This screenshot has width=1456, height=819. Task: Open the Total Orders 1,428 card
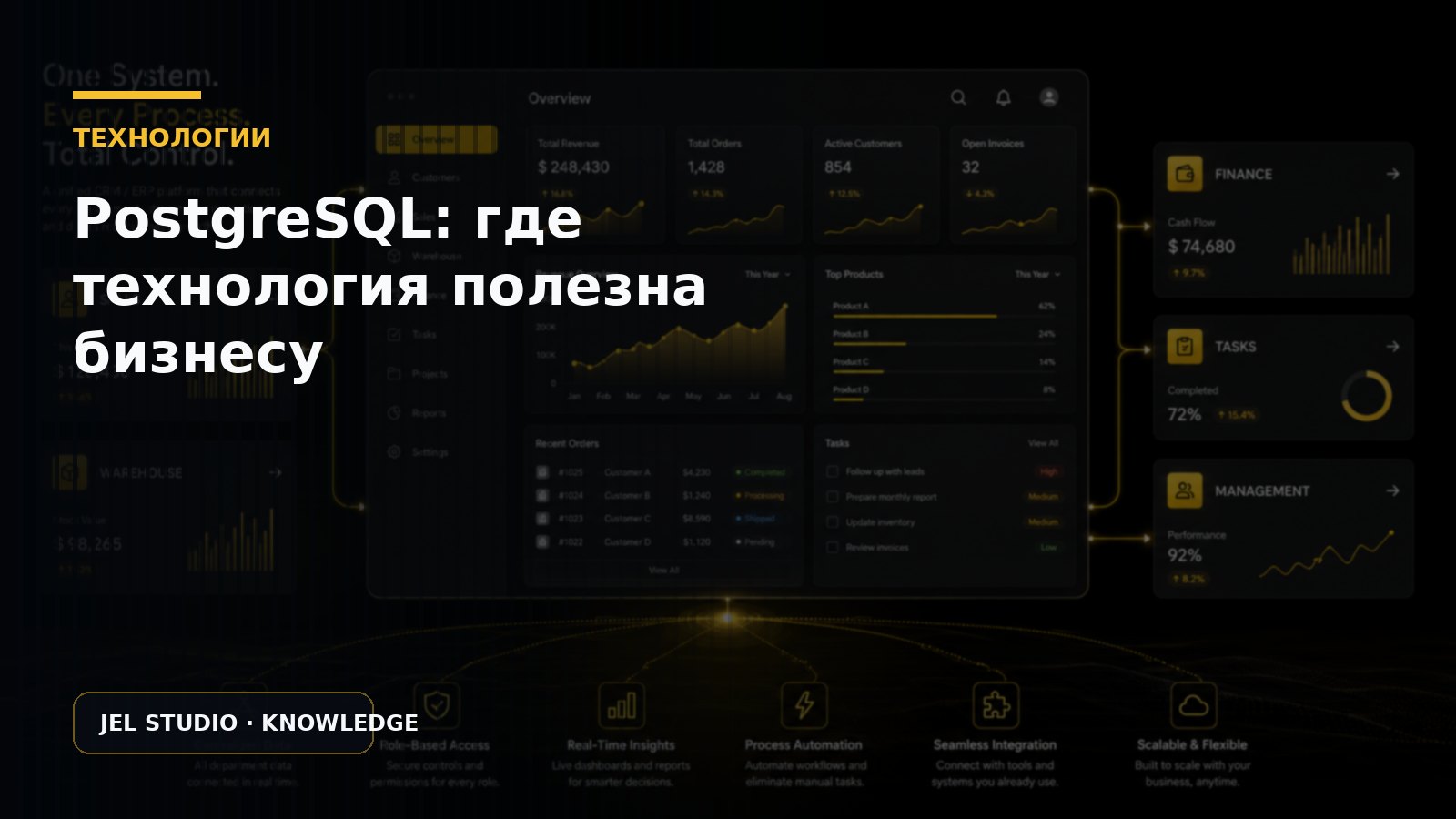pyautogui.click(x=740, y=185)
